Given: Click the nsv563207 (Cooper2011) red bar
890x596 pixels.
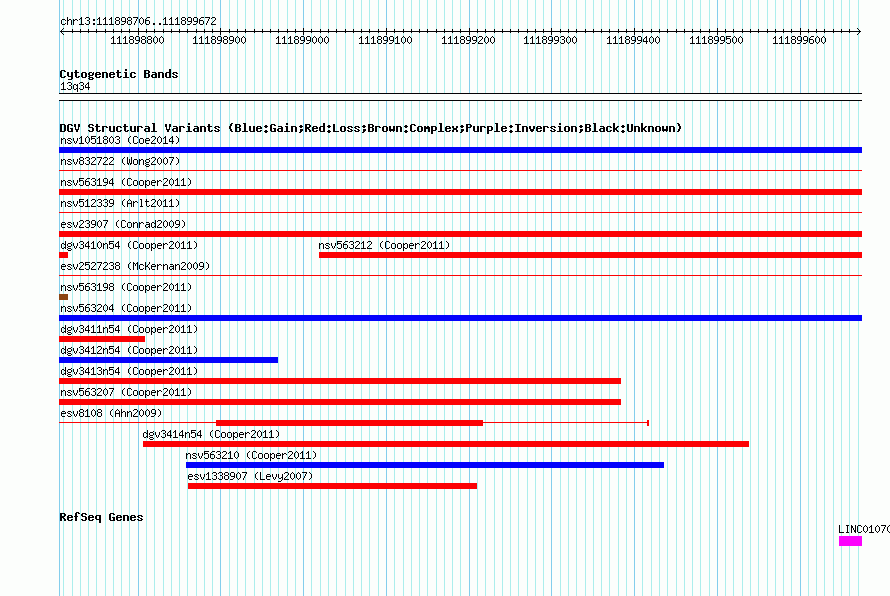Looking at the screenshot, I should [x=340, y=402].
